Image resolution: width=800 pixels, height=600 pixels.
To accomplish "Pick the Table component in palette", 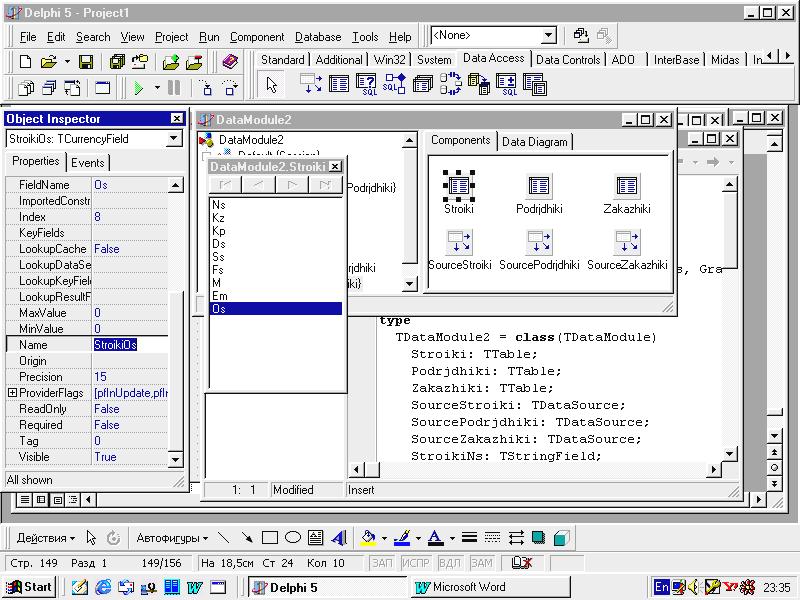I will pos(339,84).
